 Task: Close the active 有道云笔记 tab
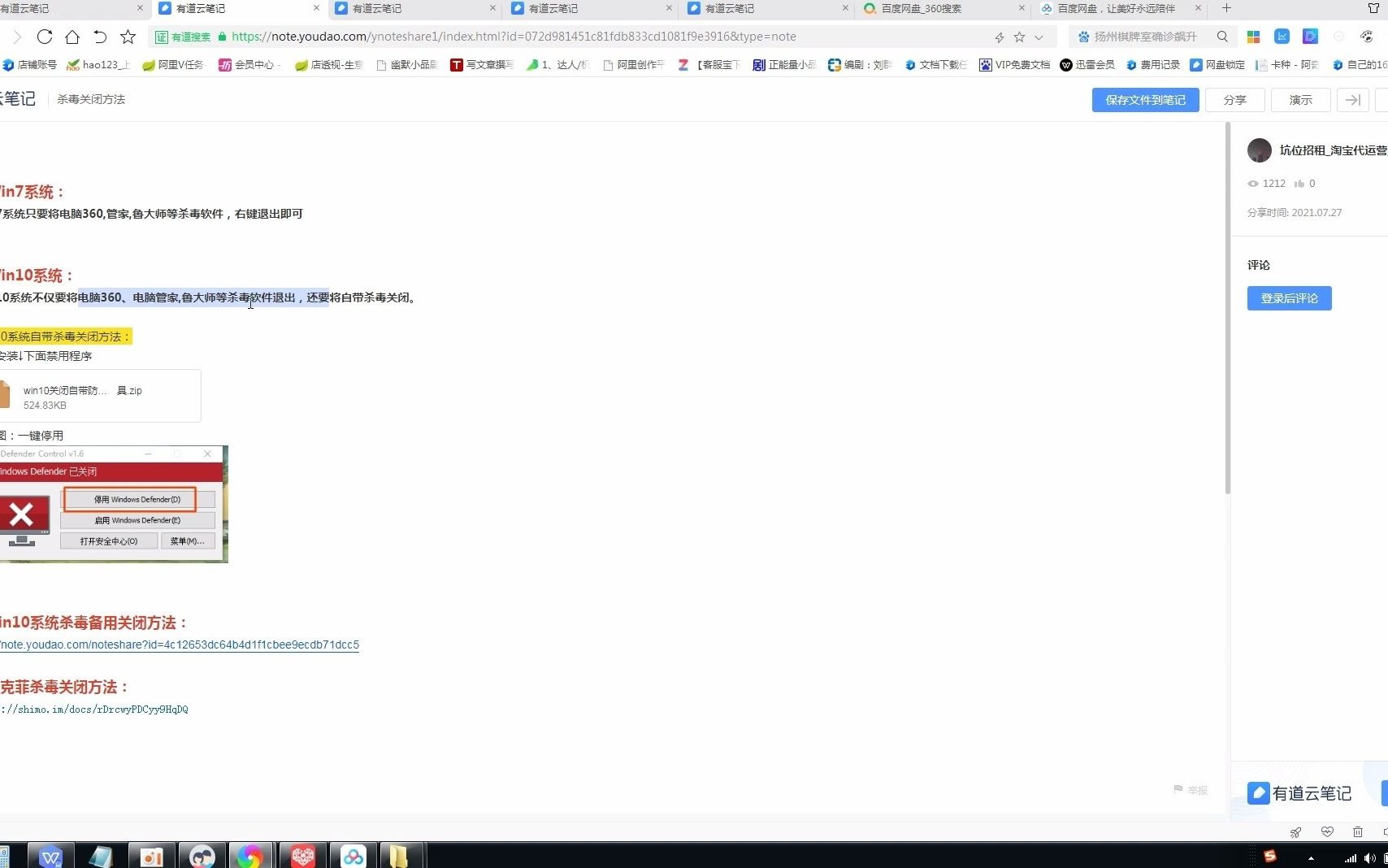point(316,8)
